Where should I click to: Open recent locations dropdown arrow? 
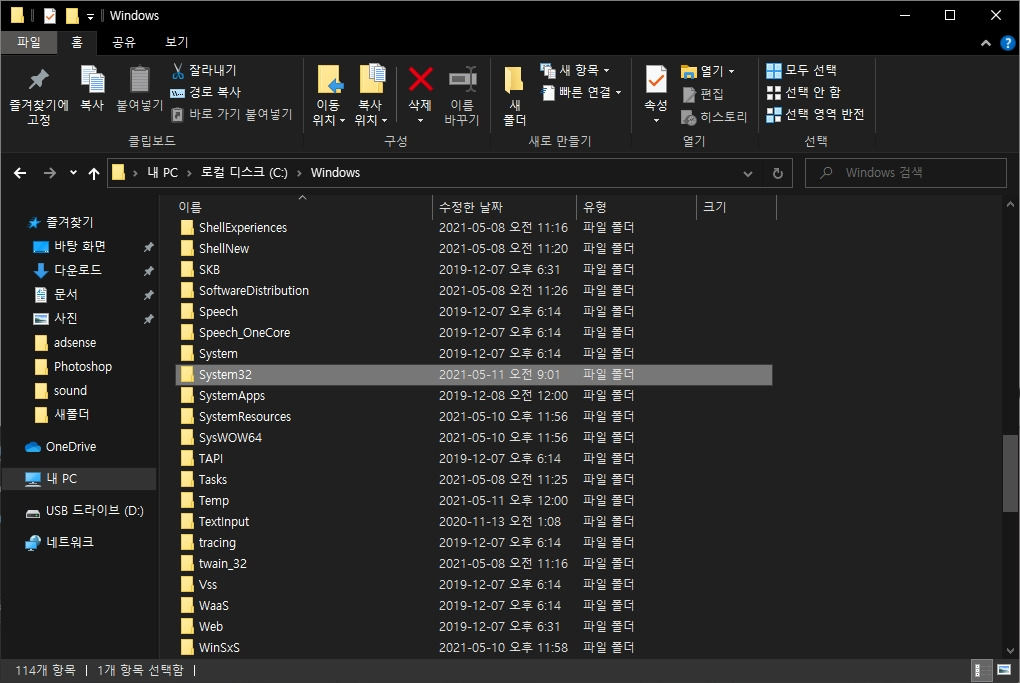(74, 173)
